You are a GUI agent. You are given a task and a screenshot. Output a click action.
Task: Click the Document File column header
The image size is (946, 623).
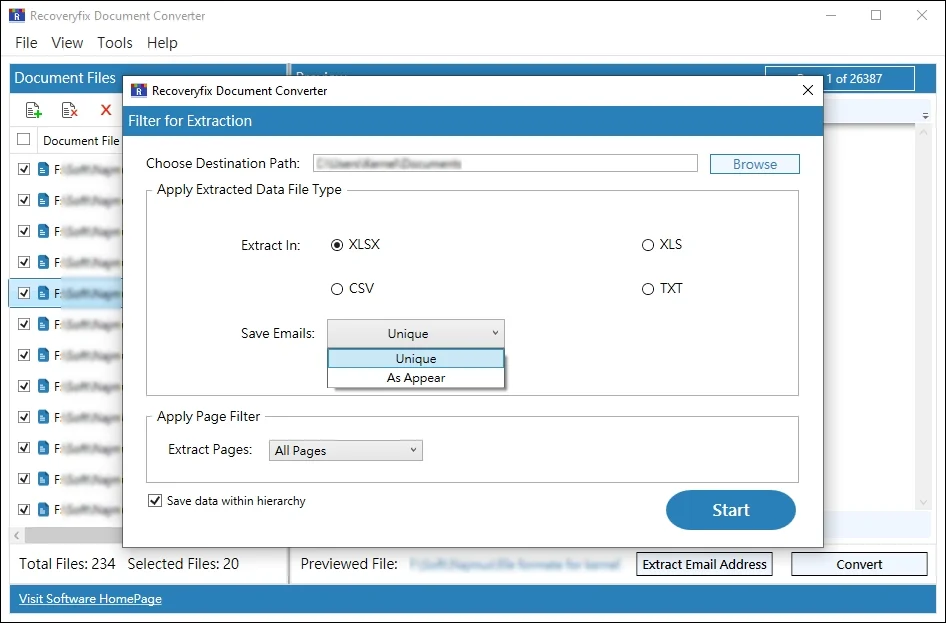81,141
